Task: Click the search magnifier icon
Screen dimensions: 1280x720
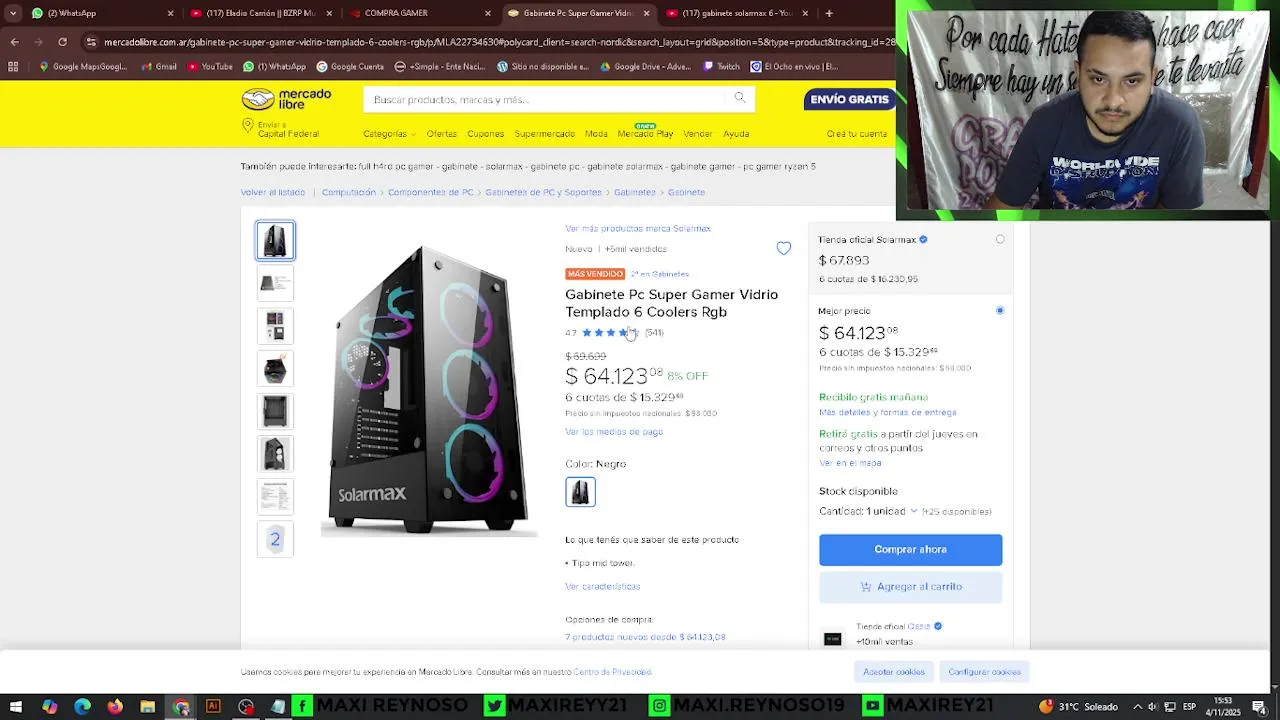Action: point(740,98)
